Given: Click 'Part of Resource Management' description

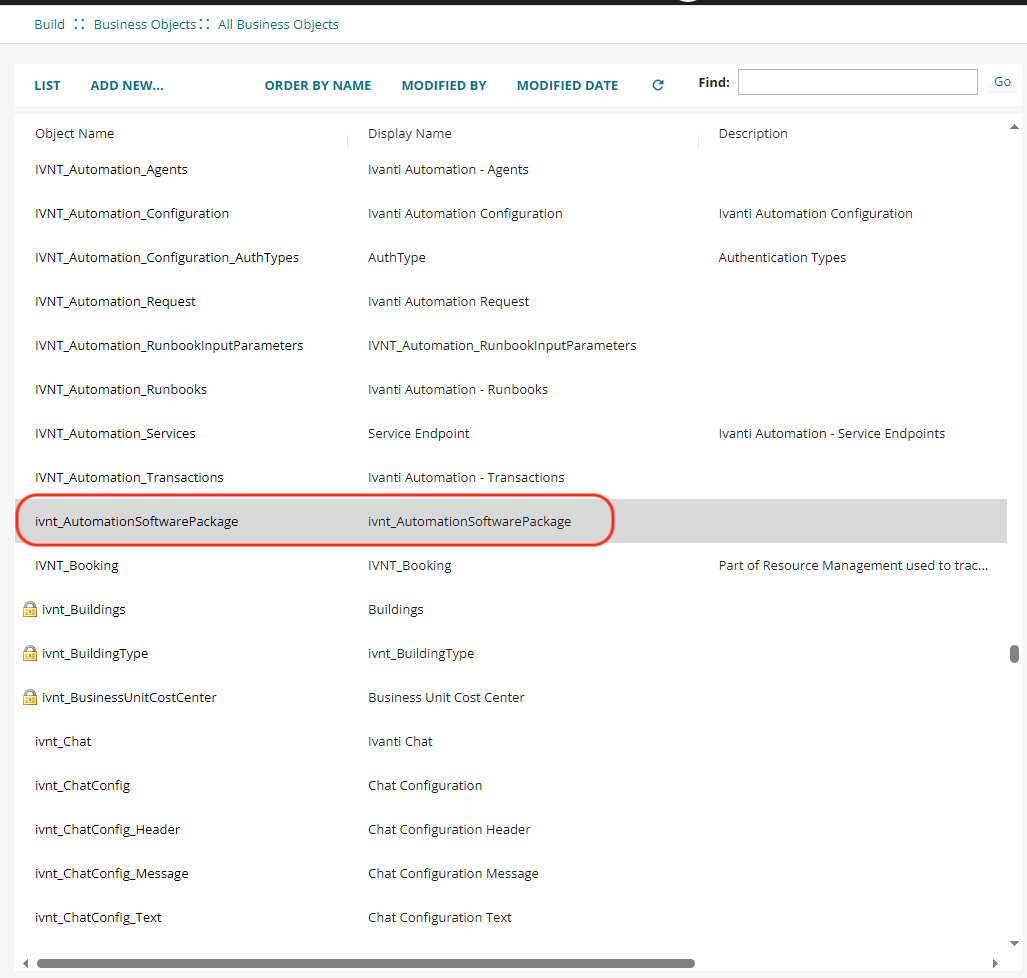Looking at the screenshot, I should point(853,565).
